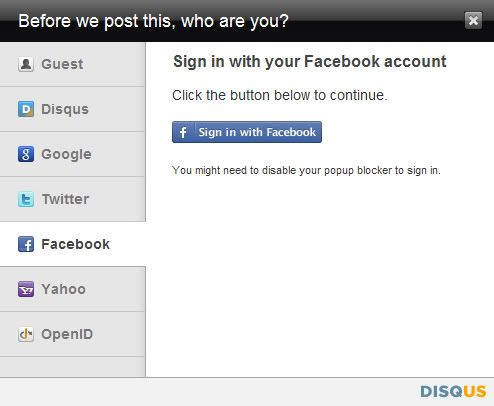Click the f logo inside sign-in button

pyautogui.click(x=183, y=132)
